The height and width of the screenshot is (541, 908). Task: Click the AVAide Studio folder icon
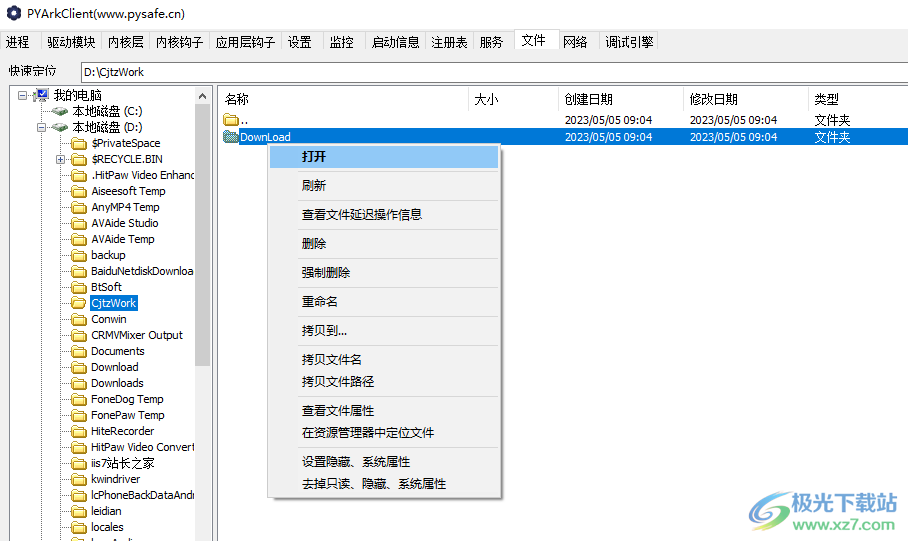[x=79, y=223]
